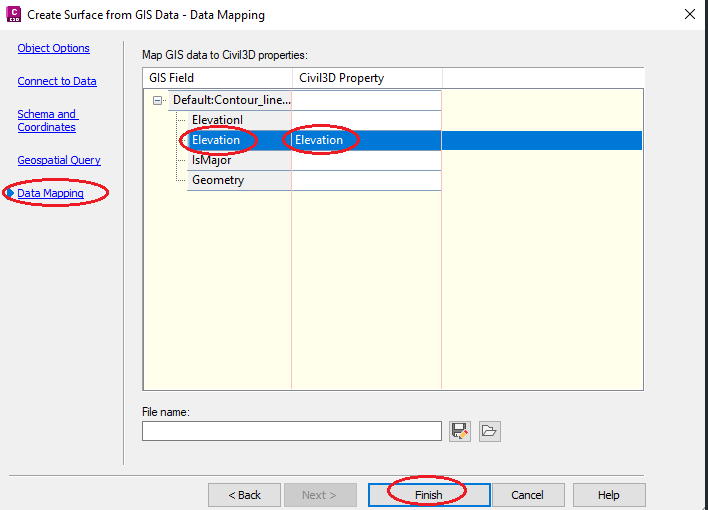Viewport: 708px width, 510px height.
Task: Select the Geometry GIS field row
Action: tap(239, 180)
